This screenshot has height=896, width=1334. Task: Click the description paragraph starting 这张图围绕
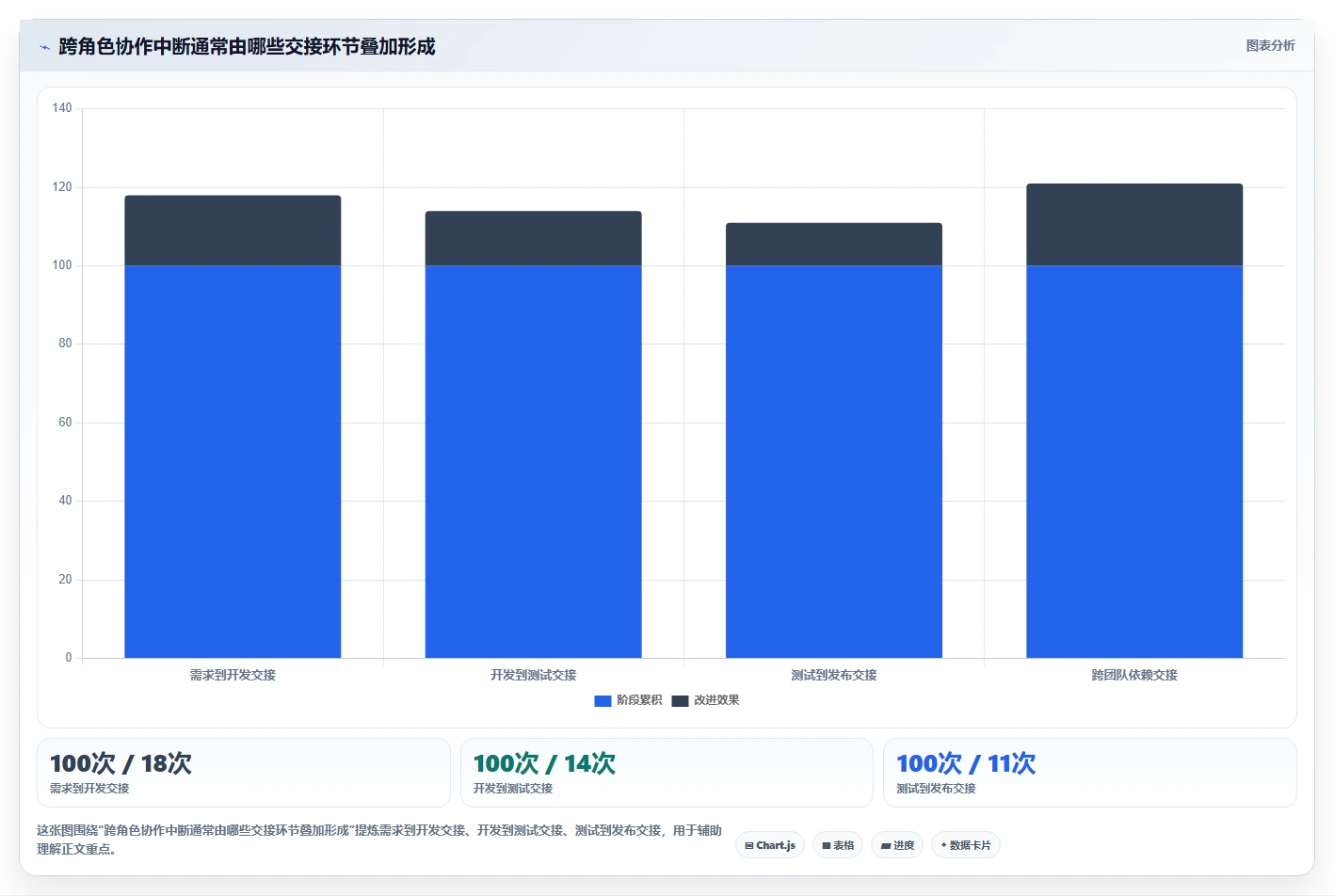click(379, 840)
